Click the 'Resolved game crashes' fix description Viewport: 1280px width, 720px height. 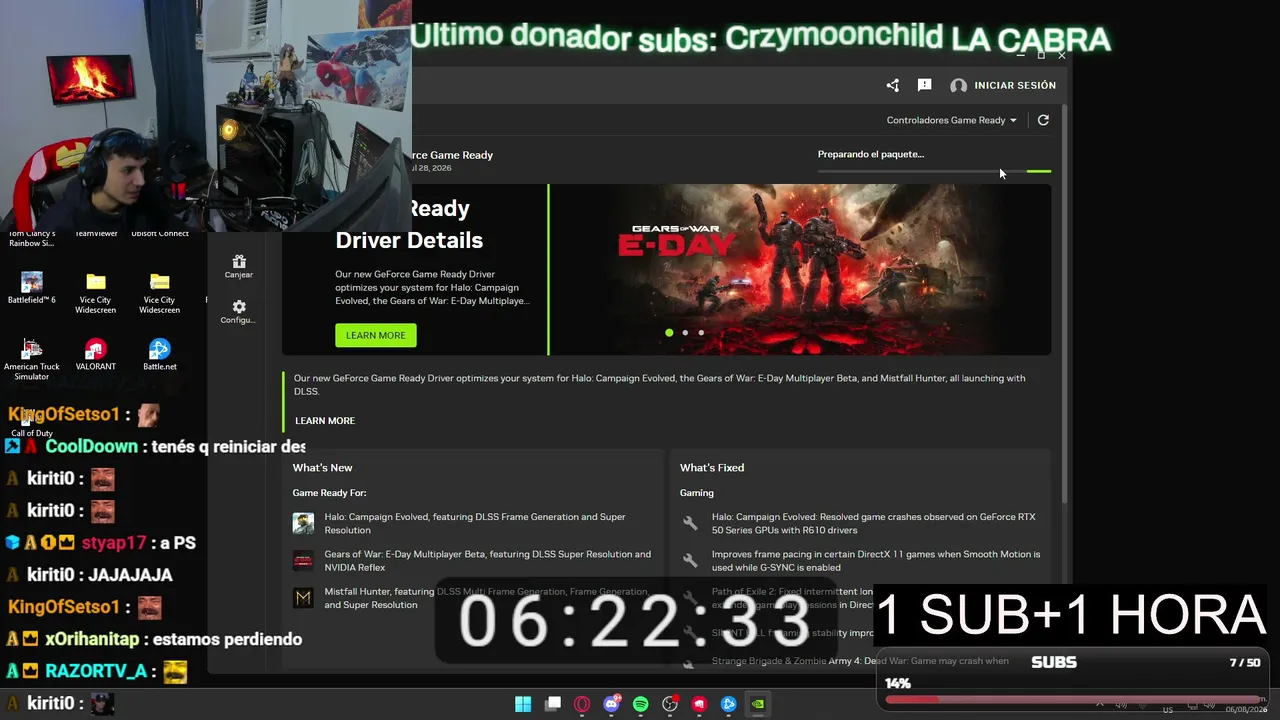[874, 523]
